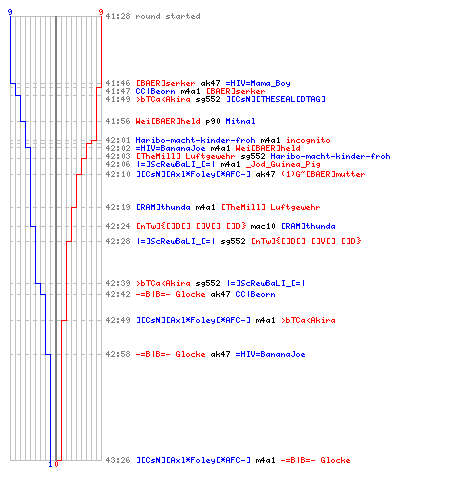Click the blue team count 9 at the top of the graph

point(10,12)
